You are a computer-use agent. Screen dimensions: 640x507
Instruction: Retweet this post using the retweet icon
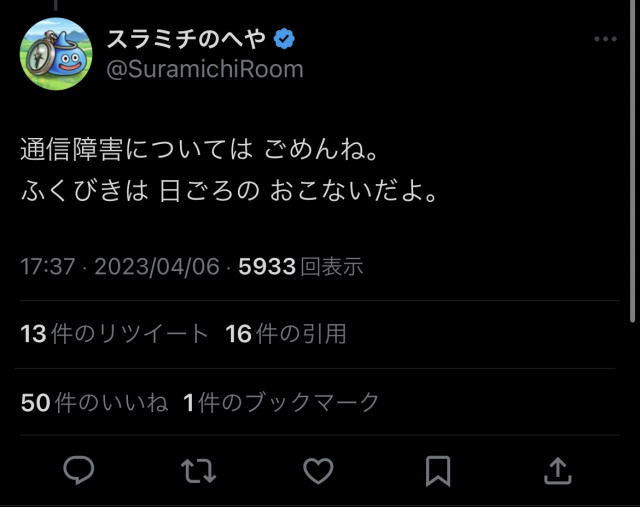[x=198, y=471]
